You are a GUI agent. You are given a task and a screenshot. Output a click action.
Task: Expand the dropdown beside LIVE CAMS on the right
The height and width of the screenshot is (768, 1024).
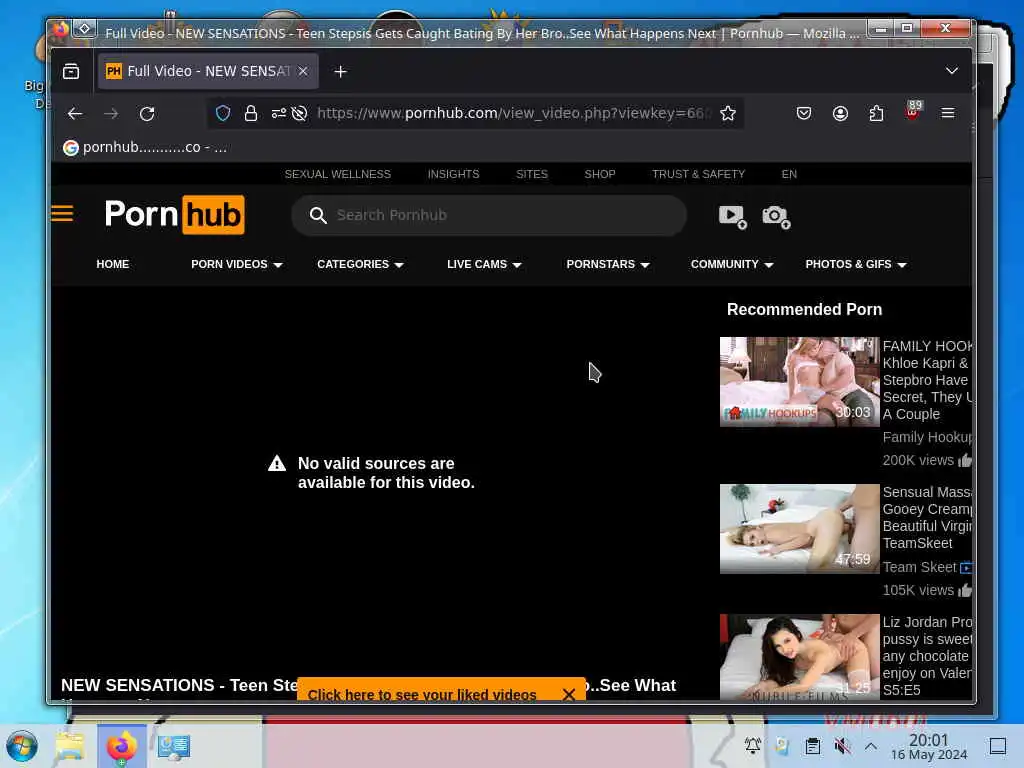coord(608,264)
